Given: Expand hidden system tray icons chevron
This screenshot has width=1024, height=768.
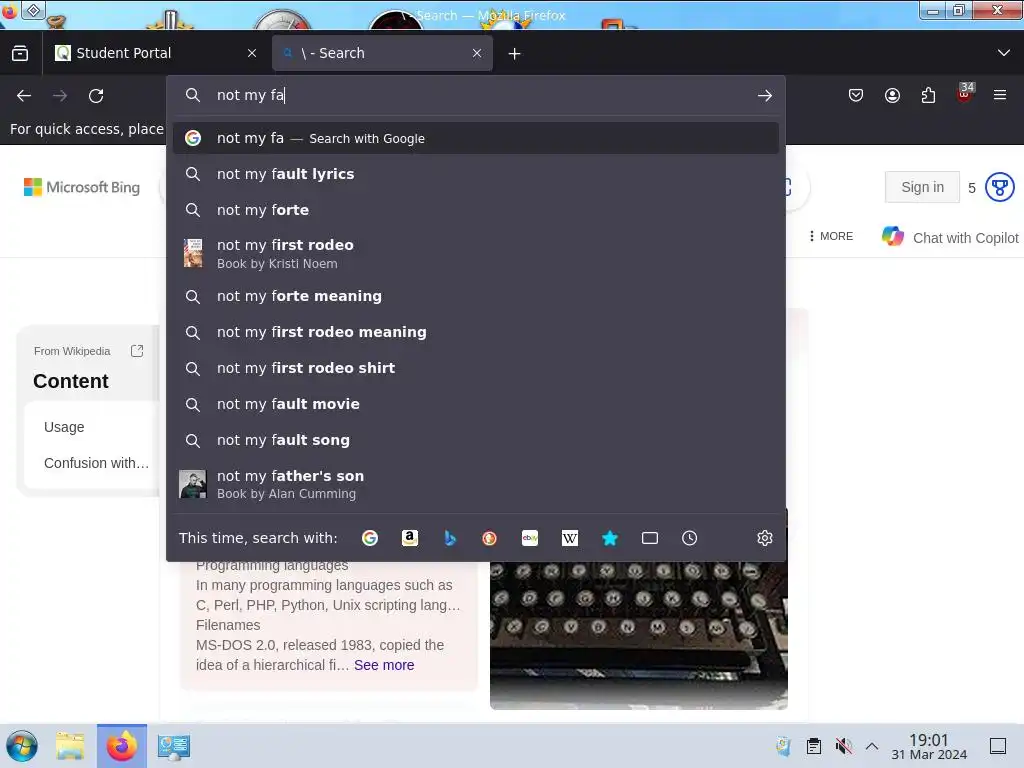Looking at the screenshot, I should (x=872, y=746).
